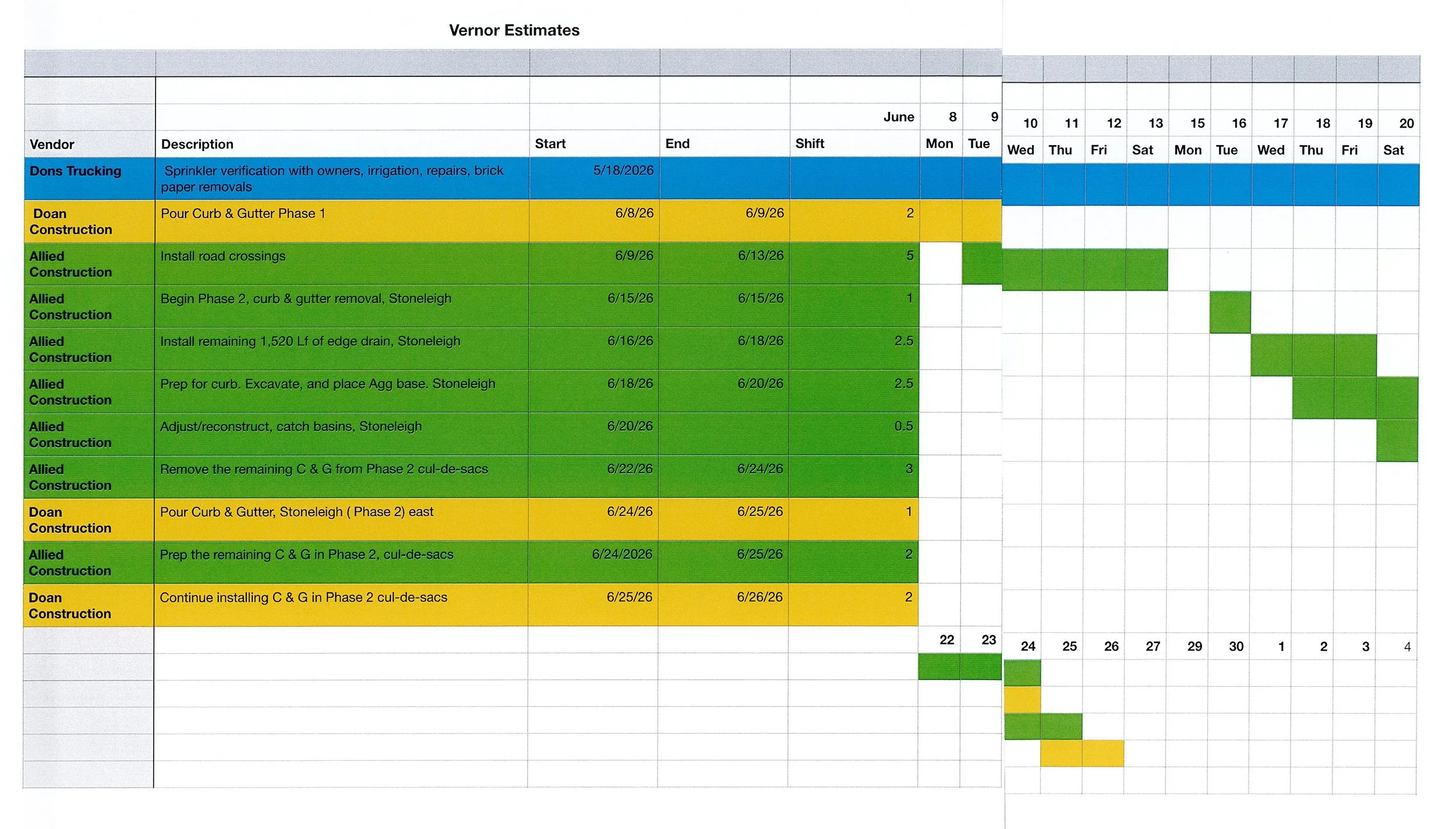
Task: Select start date '6/24/2026'
Action: (x=622, y=554)
